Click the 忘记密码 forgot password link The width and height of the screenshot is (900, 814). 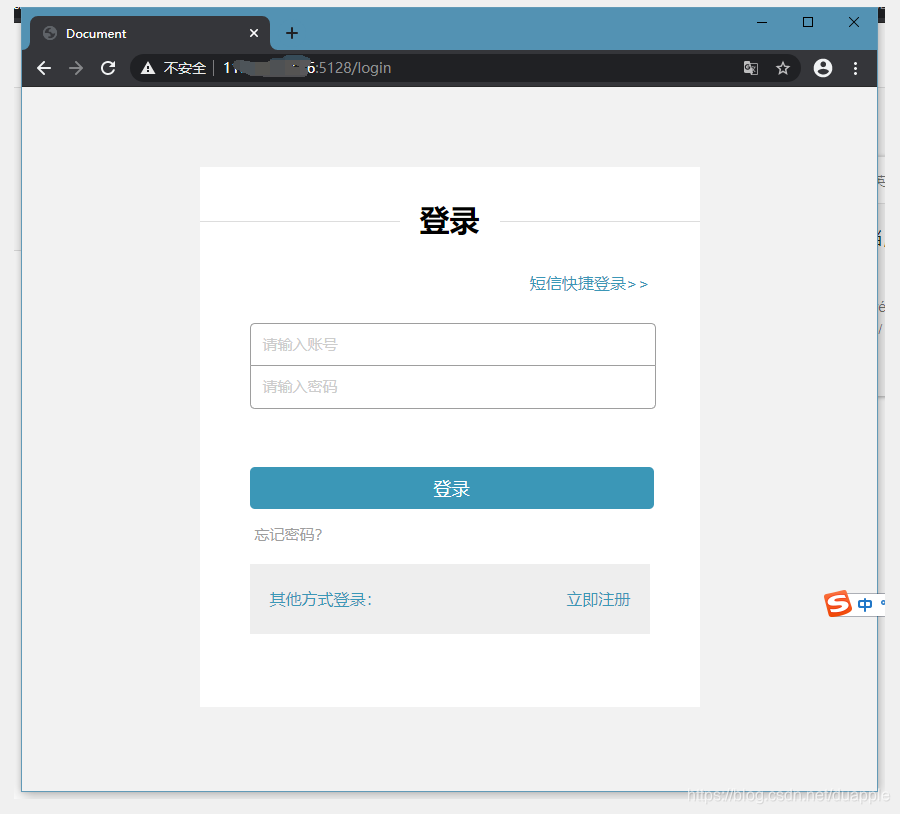pyautogui.click(x=287, y=534)
